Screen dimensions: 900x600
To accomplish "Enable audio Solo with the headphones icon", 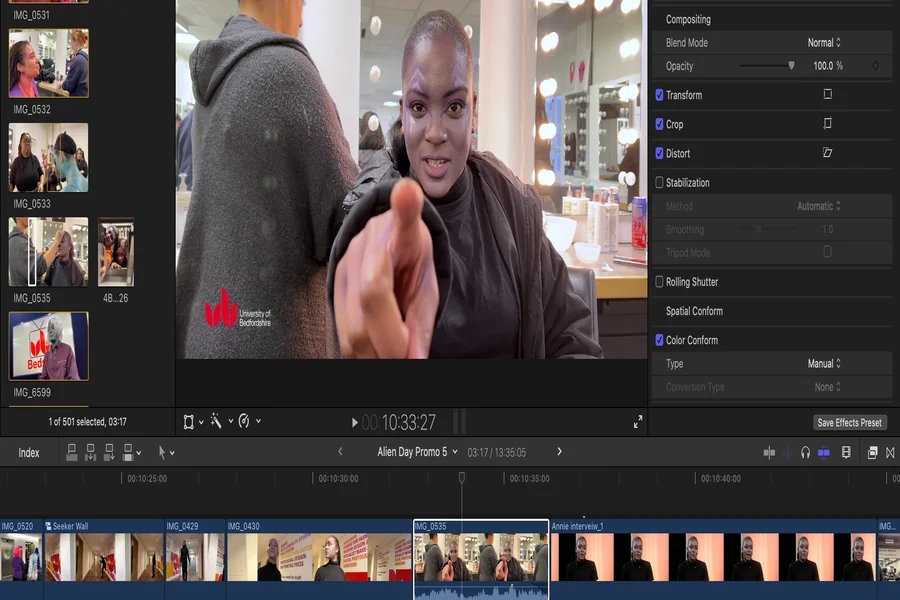I will tap(805, 451).
